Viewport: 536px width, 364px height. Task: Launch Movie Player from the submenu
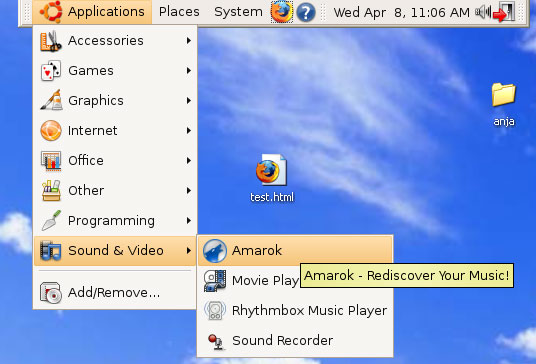tap(249, 281)
